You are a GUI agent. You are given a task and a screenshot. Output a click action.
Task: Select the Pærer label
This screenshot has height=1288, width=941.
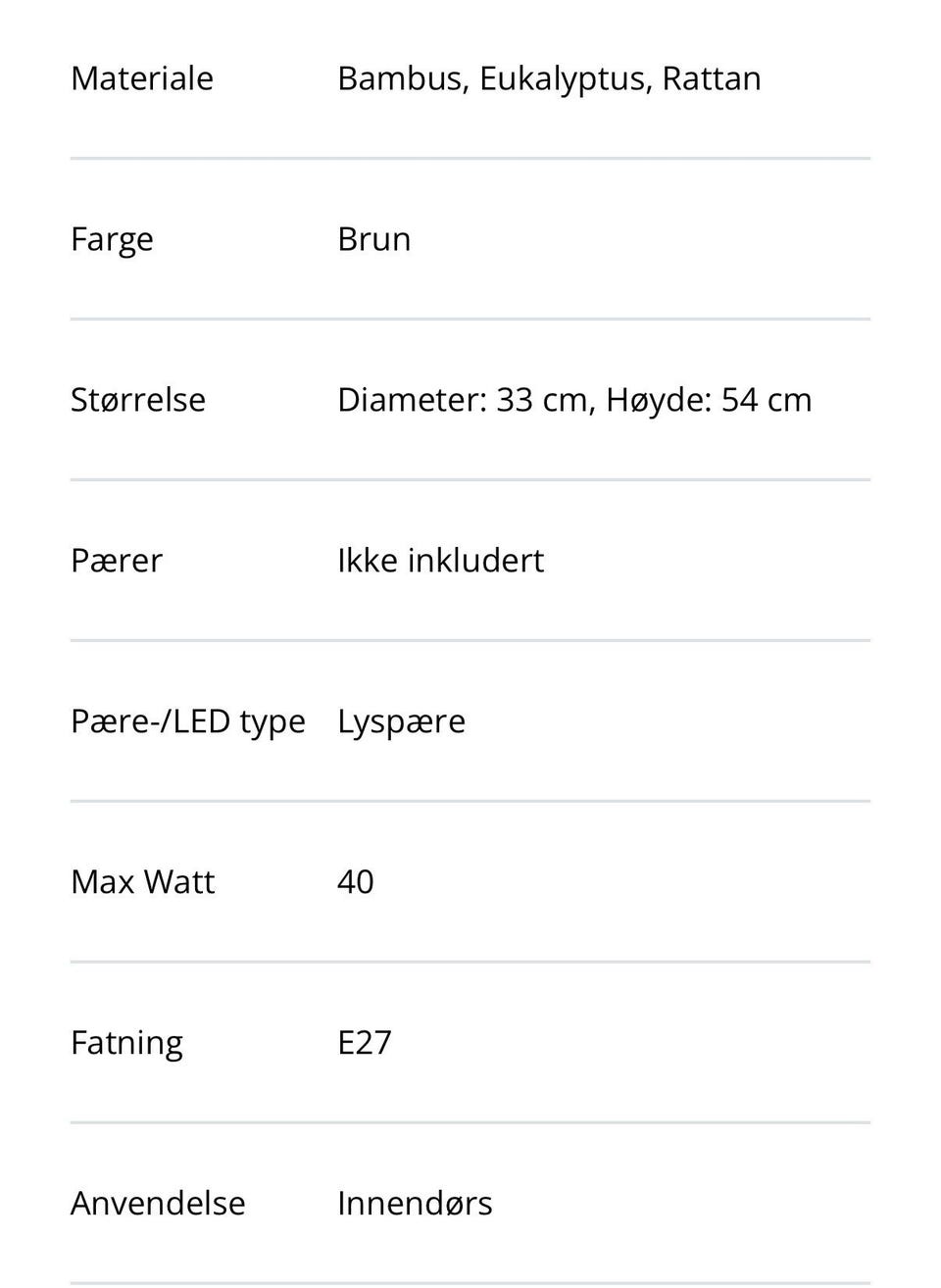point(117,561)
